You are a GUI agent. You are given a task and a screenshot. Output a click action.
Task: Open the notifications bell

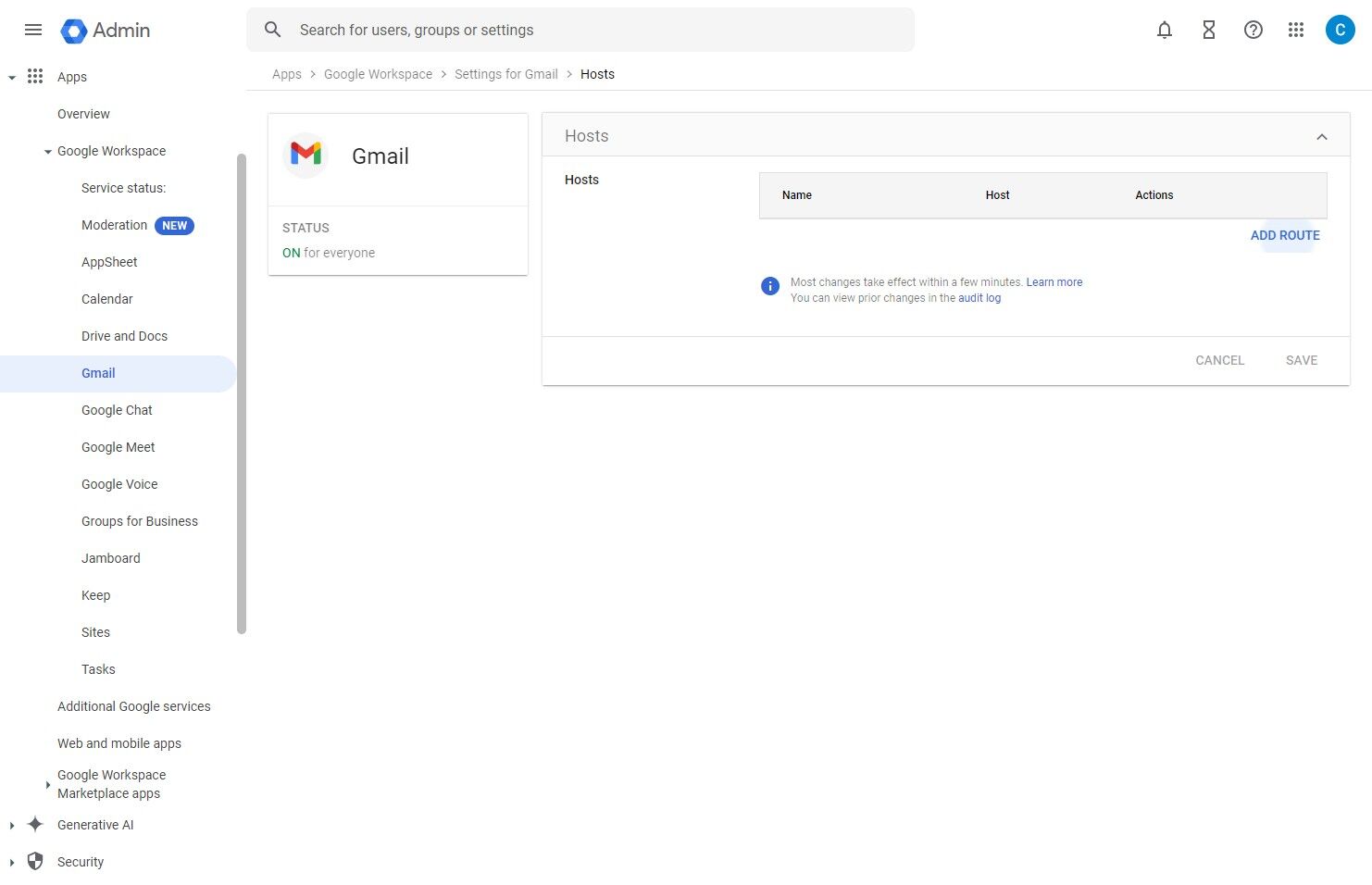[1165, 31]
